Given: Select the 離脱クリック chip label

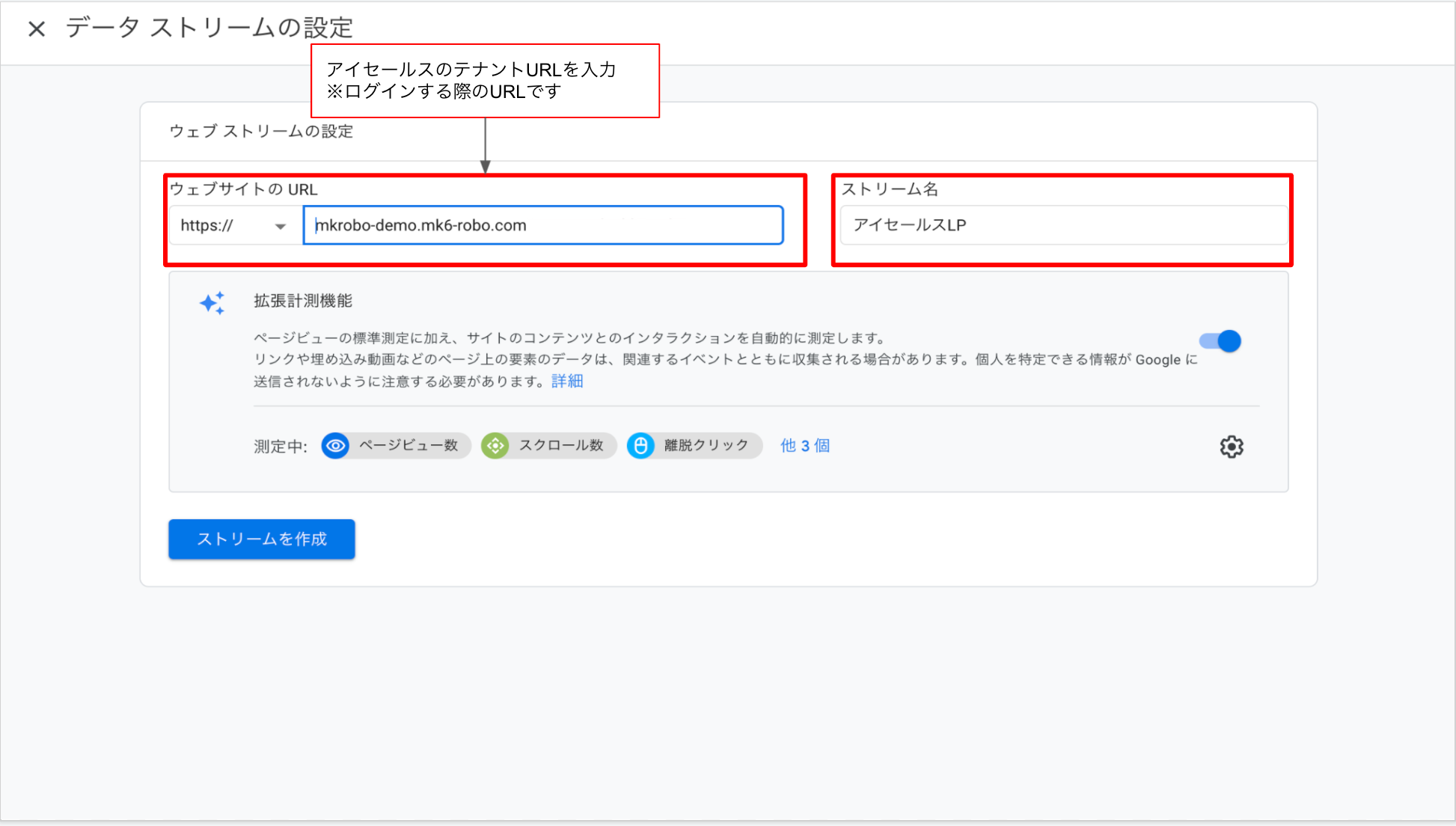Looking at the screenshot, I should click(x=706, y=446).
